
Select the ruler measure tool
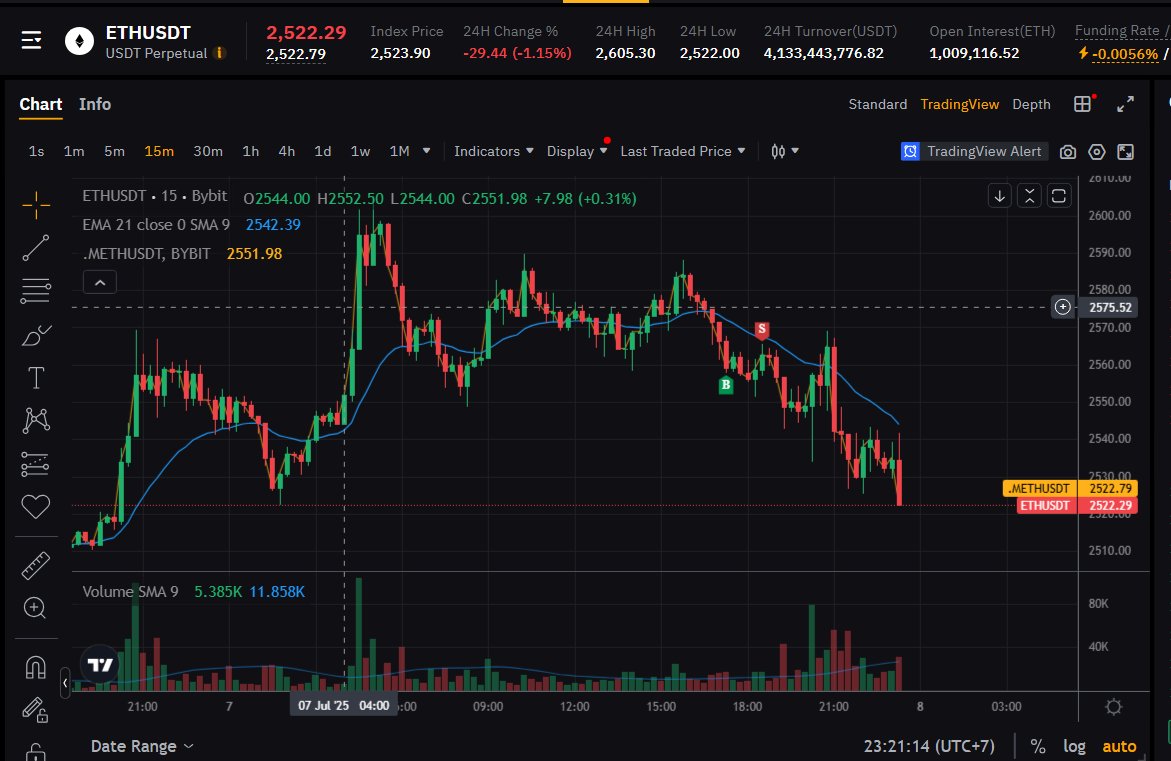pos(35,566)
